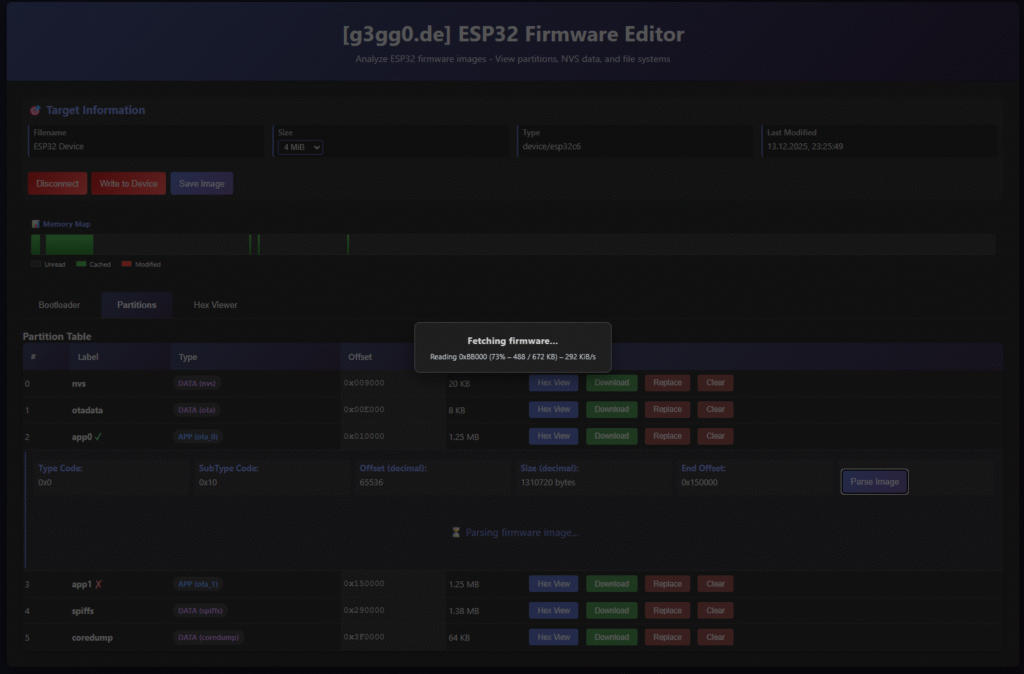Switch to the Bootloader tab
This screenshot has width=1024, height=674.
(59, 305)
